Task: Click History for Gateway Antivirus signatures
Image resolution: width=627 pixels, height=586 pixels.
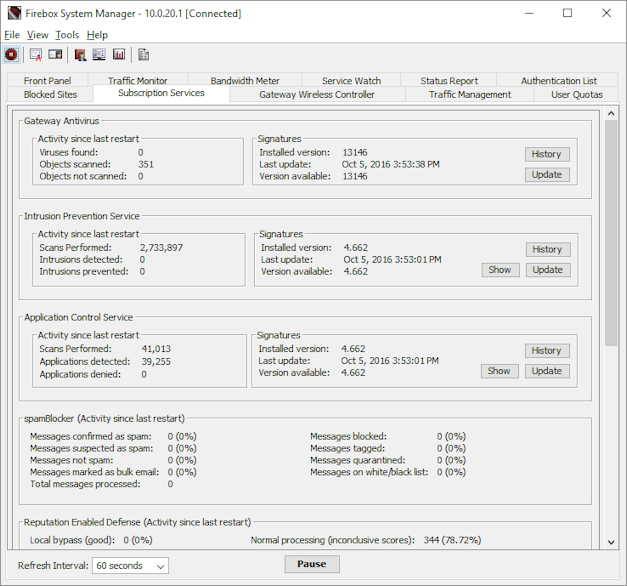Action: coord(546,154)
